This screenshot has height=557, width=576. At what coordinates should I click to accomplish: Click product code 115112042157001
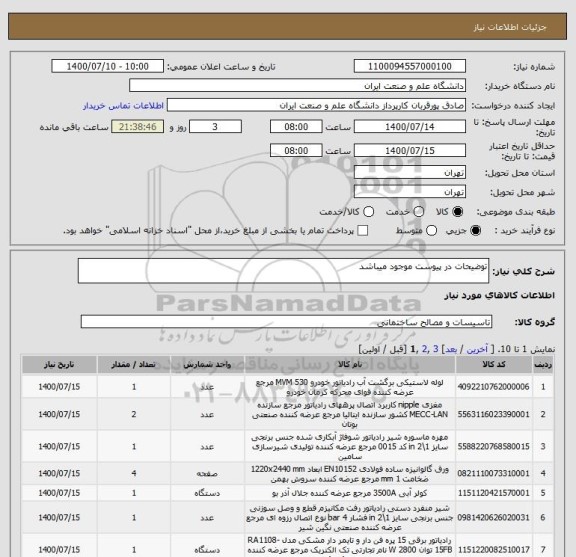point(493,493)
